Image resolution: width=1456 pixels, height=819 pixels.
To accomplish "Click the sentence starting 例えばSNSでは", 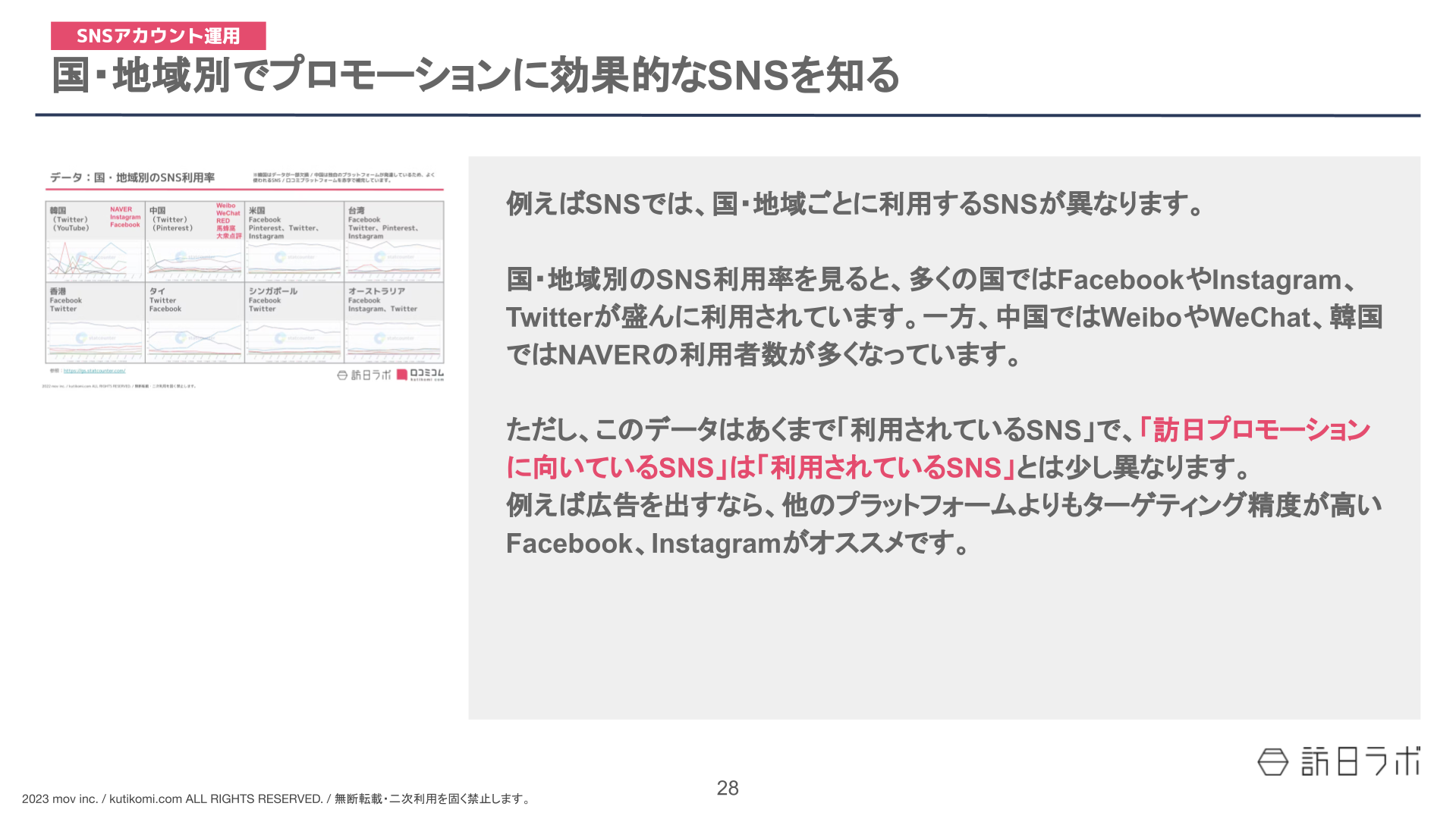I will 855,204.
